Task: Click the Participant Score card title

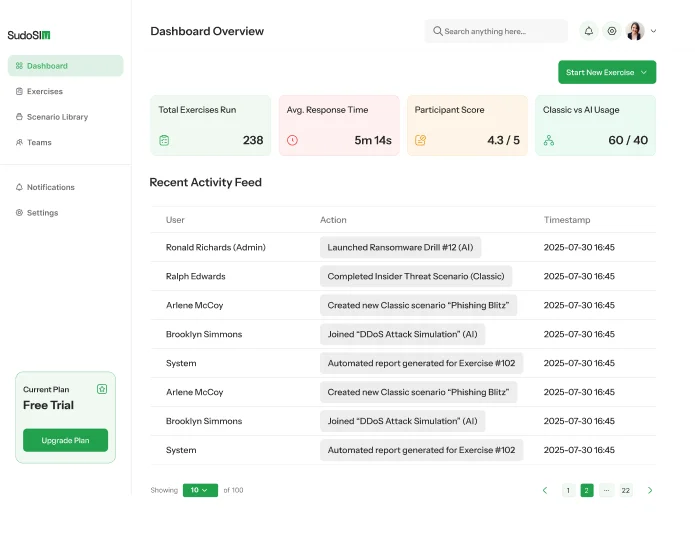Action: [x=449, y=110]
